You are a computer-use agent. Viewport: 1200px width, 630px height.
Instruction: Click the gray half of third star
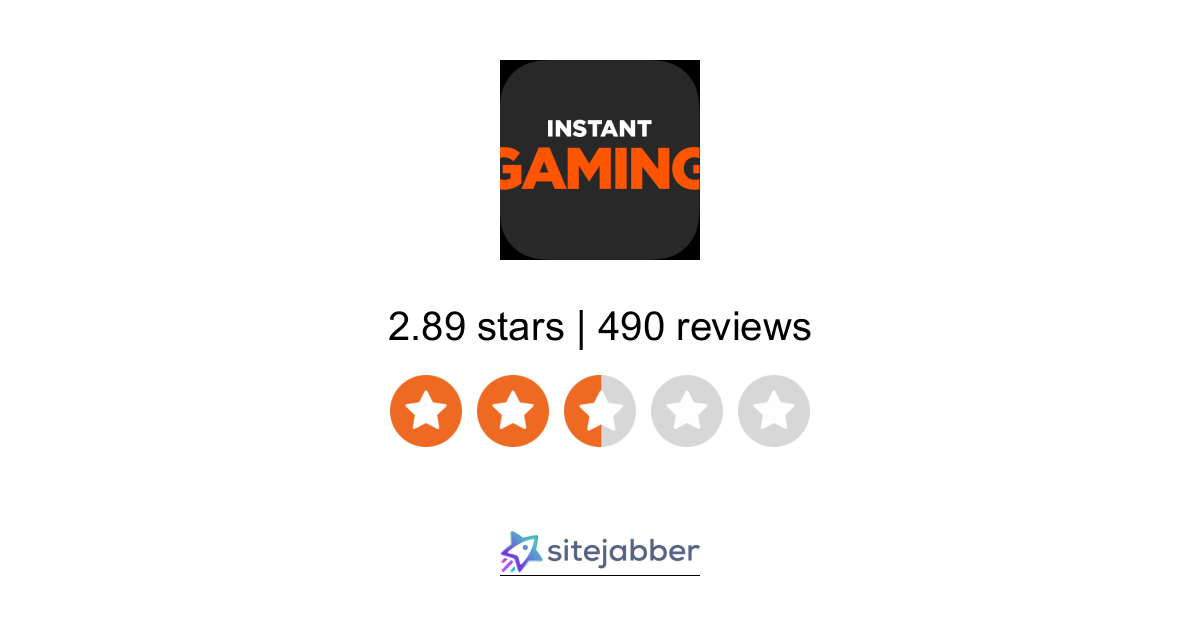click(618, 411)
